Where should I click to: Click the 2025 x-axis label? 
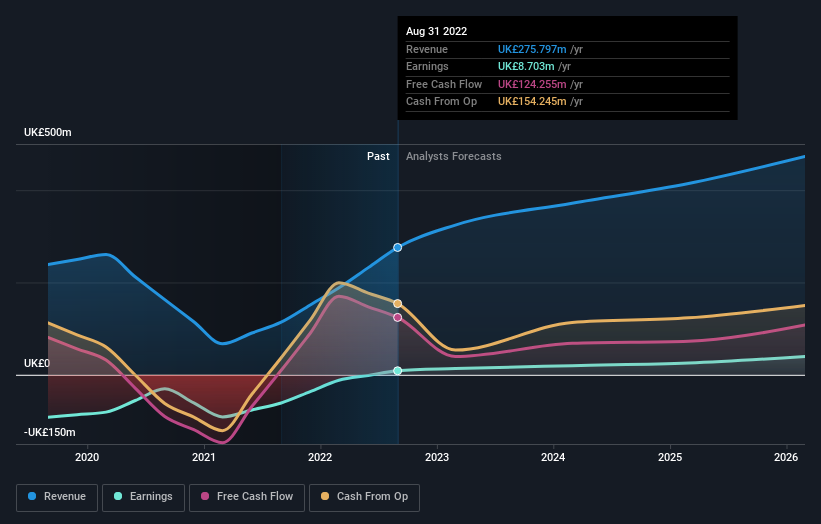tap(670, 457)
